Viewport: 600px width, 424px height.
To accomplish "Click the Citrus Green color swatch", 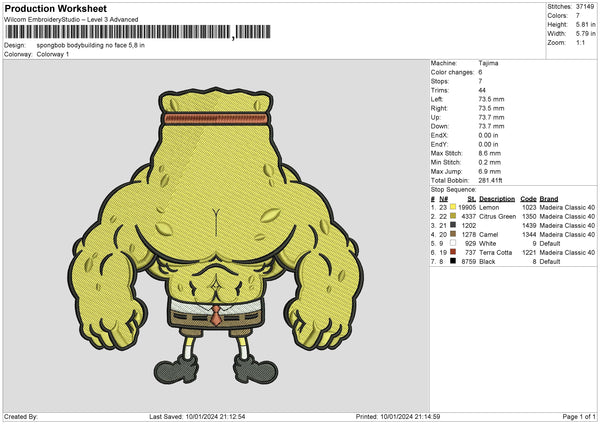I will [453, 216].
